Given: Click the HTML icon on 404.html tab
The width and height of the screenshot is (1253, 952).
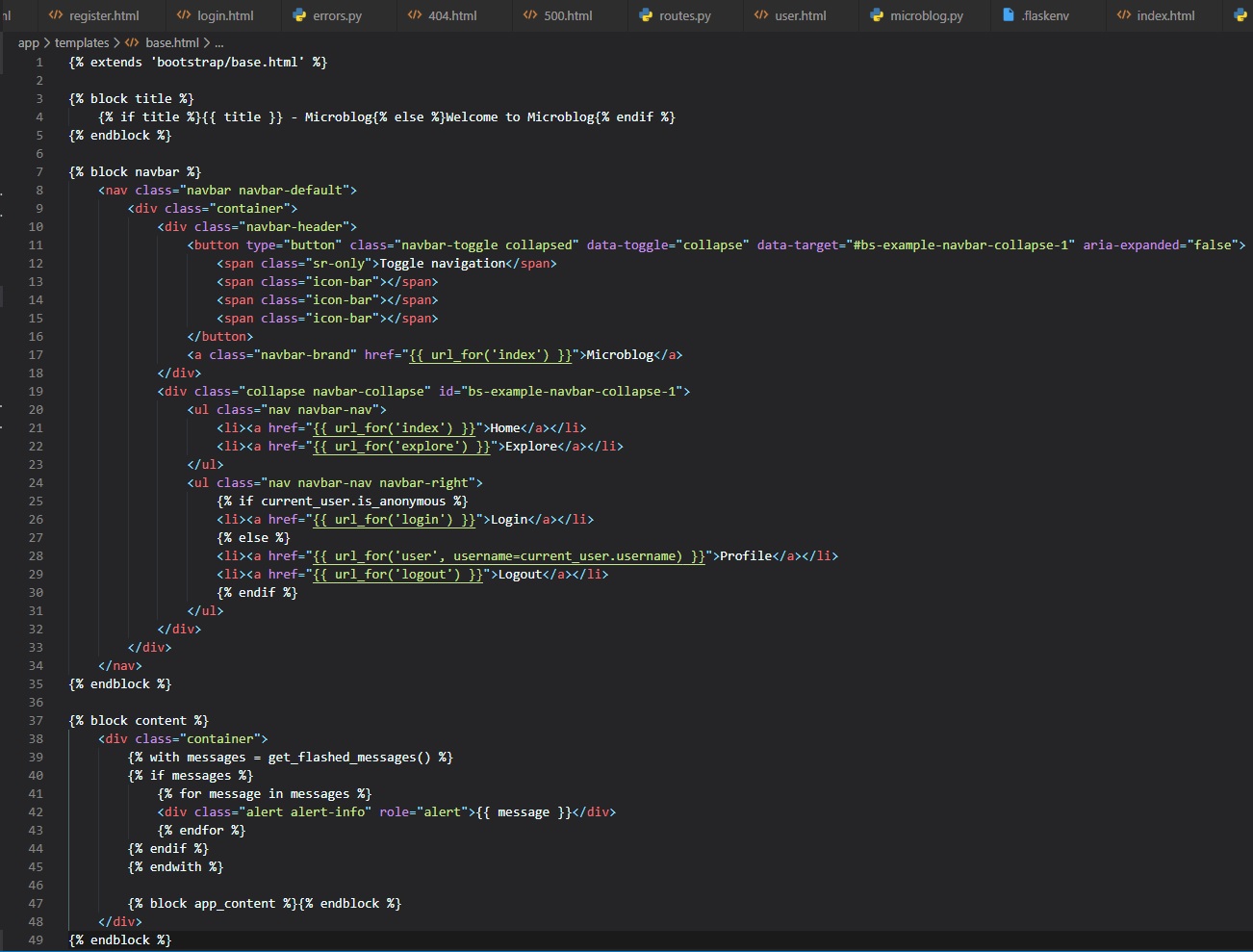Looking at the screenshot, I should click(415, 15).
